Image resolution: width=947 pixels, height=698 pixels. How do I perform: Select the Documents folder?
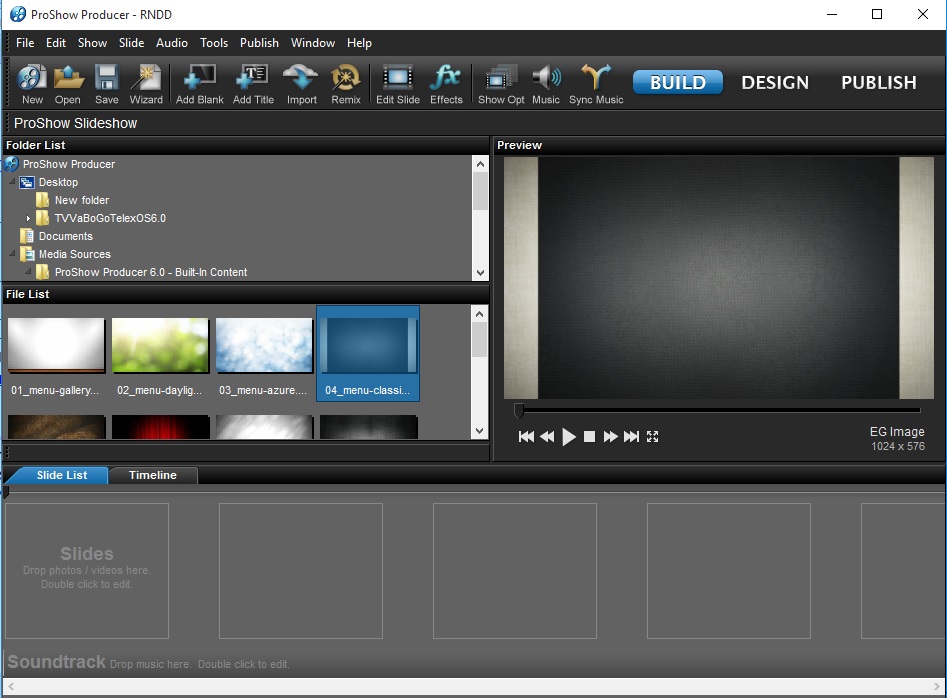coord(65,236)
